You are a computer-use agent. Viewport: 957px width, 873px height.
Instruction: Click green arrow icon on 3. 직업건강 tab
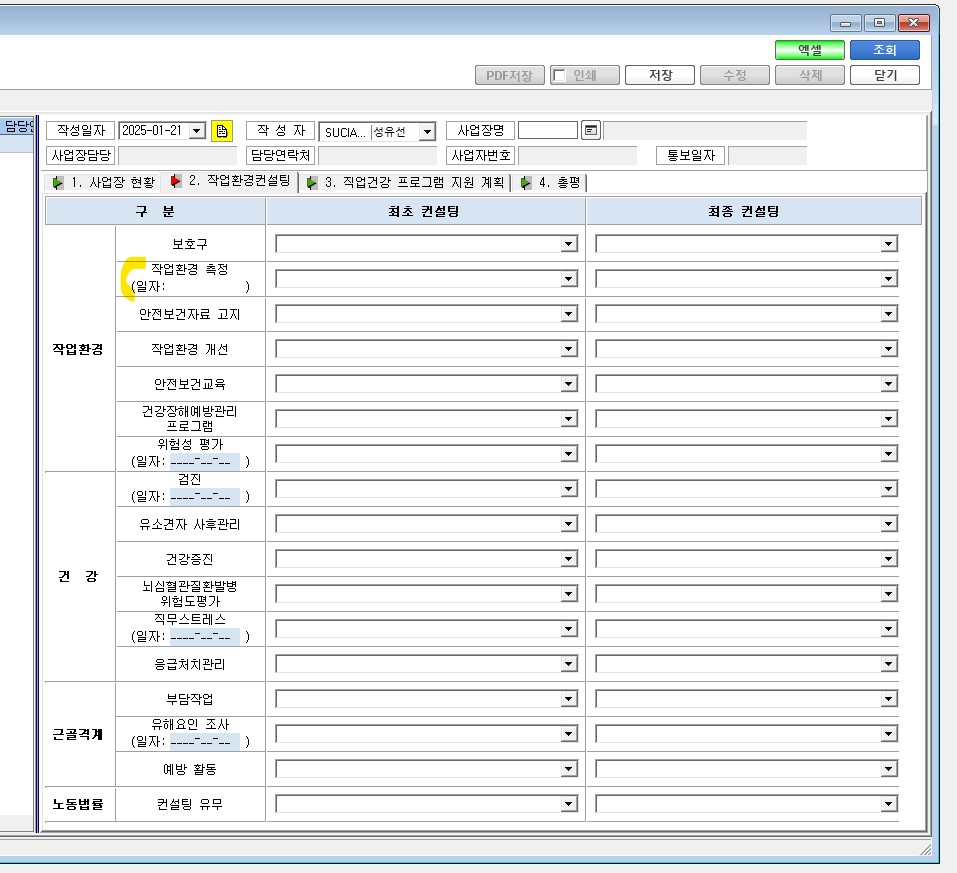coord(312,183)
